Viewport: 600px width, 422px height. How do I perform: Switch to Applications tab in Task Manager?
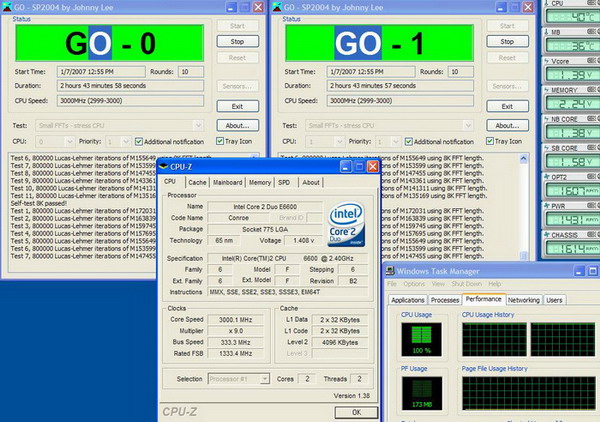[408, 300]
